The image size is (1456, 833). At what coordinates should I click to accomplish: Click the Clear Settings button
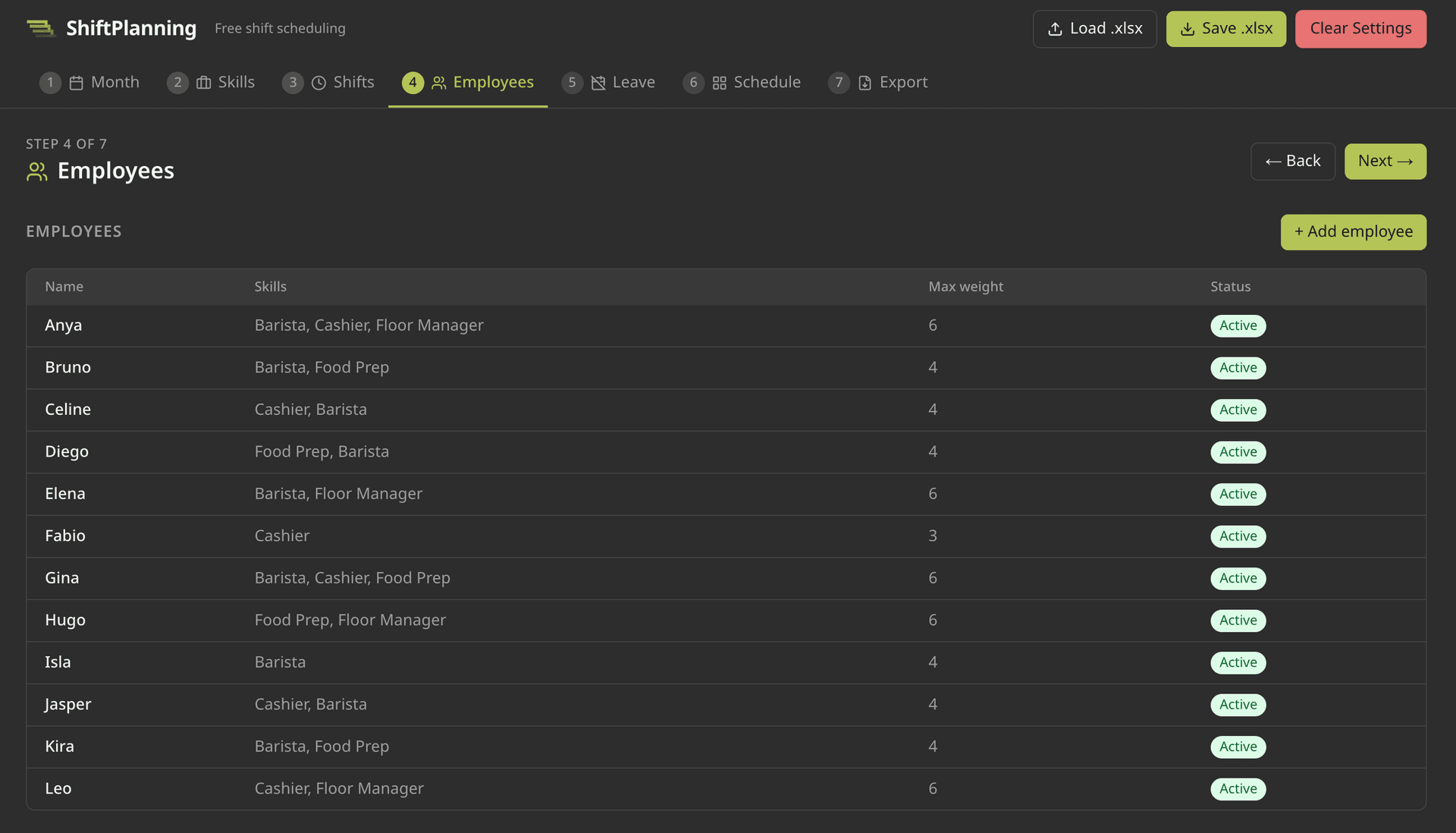(1360, 29)
